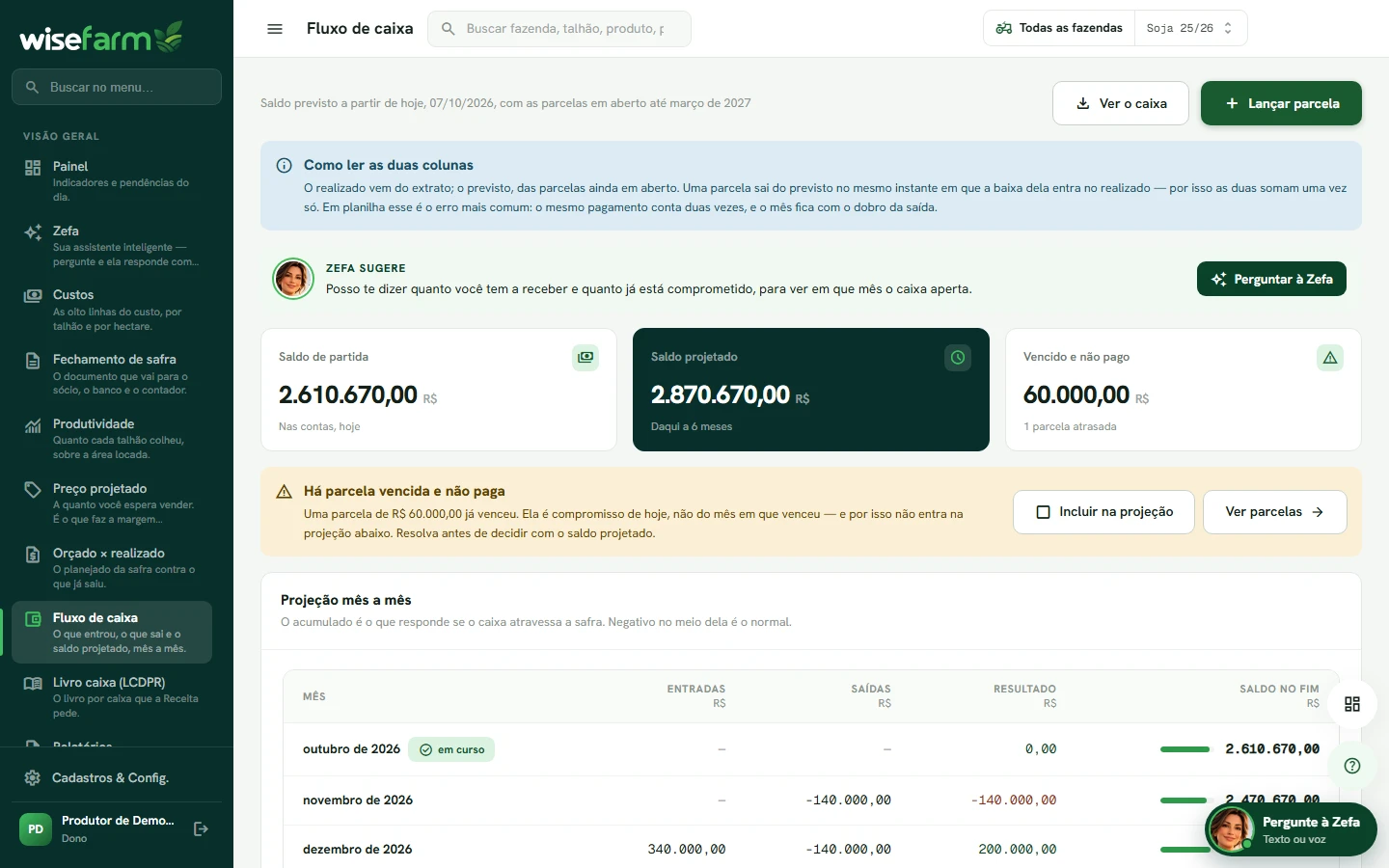The image size is (1389, 868).
Task: Expand the Todas as fazendas selector
Action: 1059,28
